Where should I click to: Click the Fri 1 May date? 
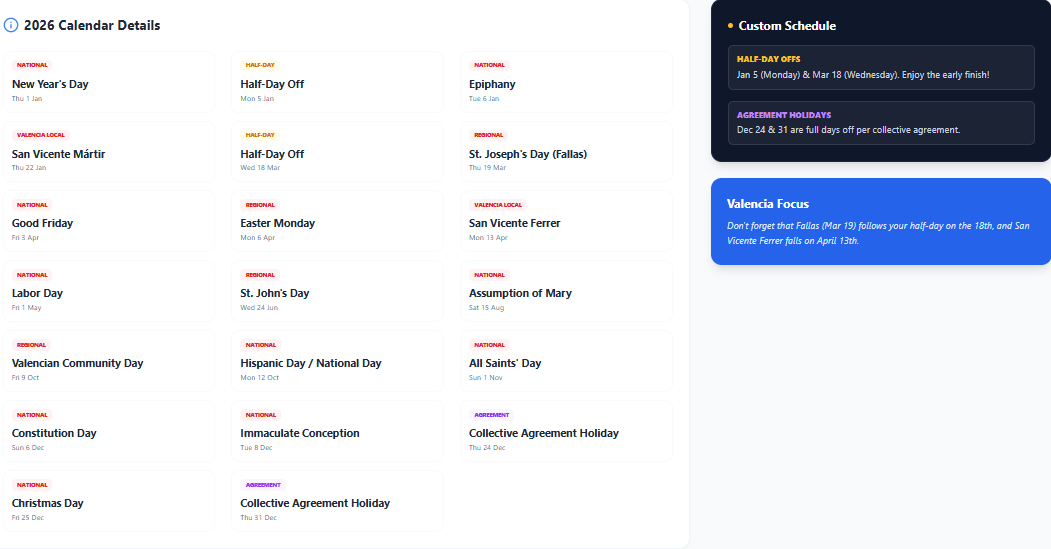click(x=26, y=308)
